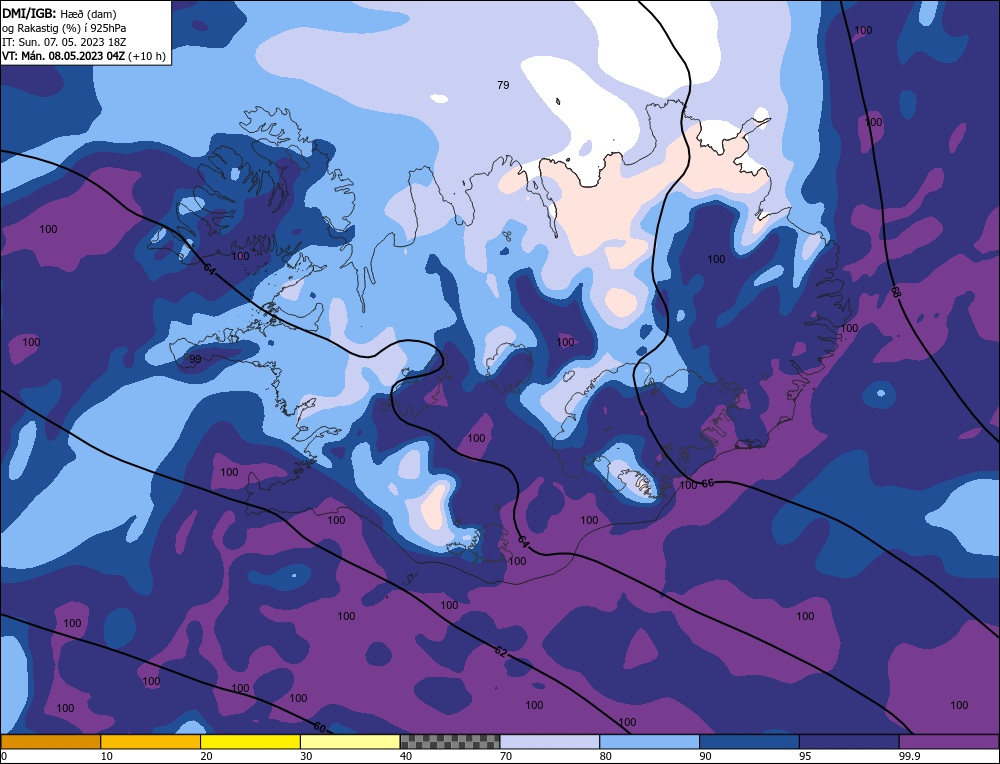1000x764 pixels.
Task: Click the '99.9' legend tick label
Action: [x=909, y=756]
